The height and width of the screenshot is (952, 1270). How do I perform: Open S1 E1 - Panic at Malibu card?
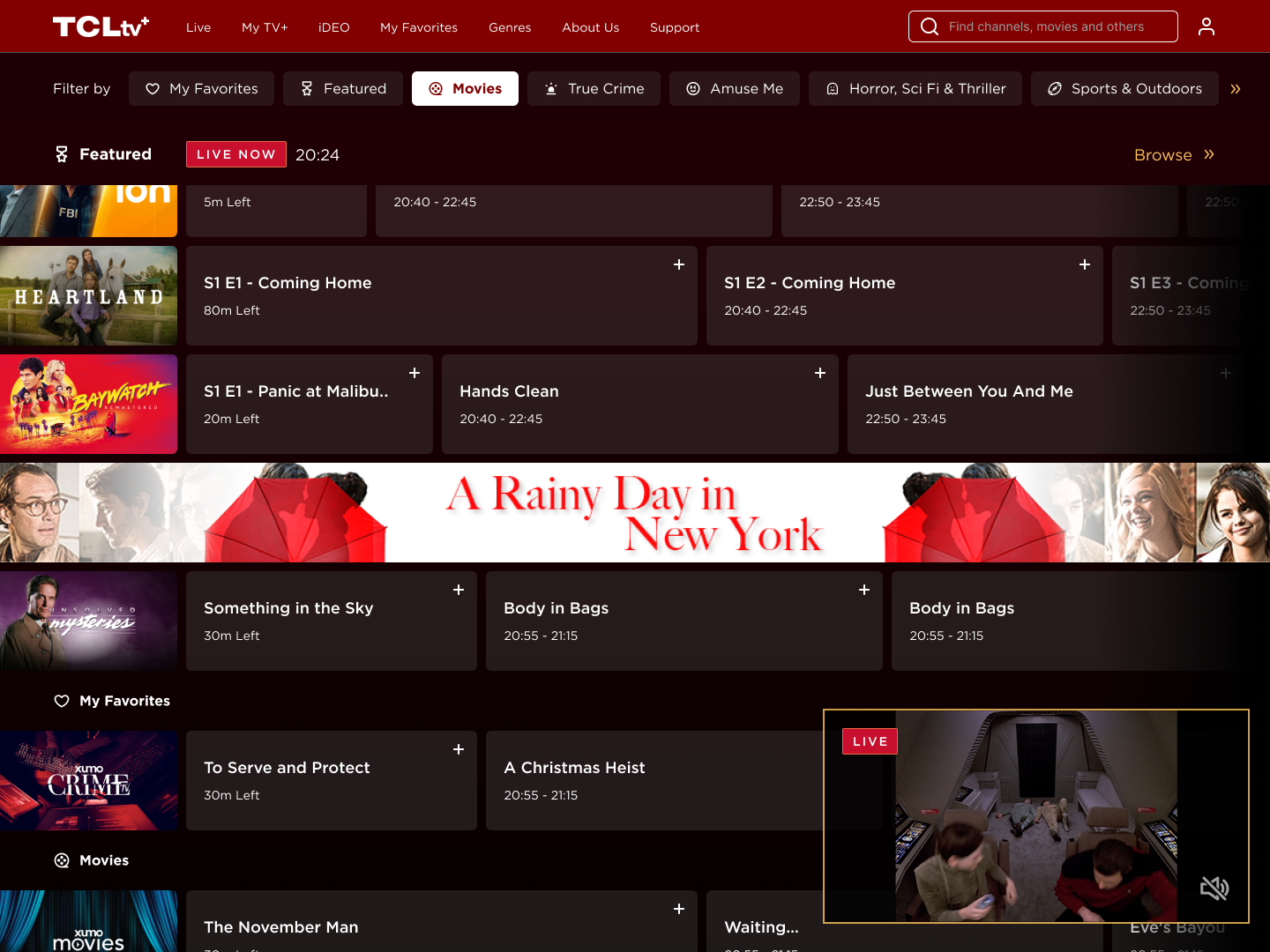pyautogui.click(x=310, y=404)
